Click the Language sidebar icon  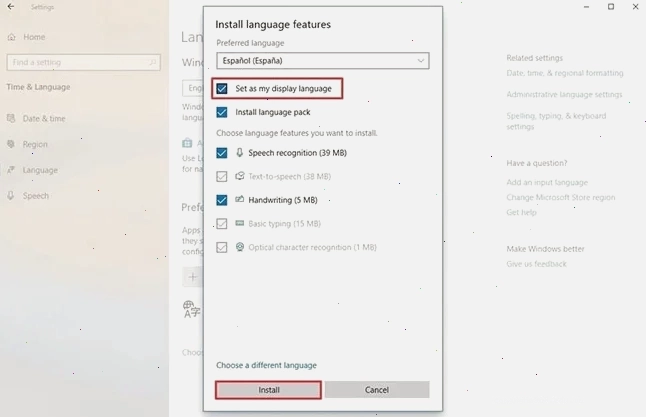pos(11,170)
